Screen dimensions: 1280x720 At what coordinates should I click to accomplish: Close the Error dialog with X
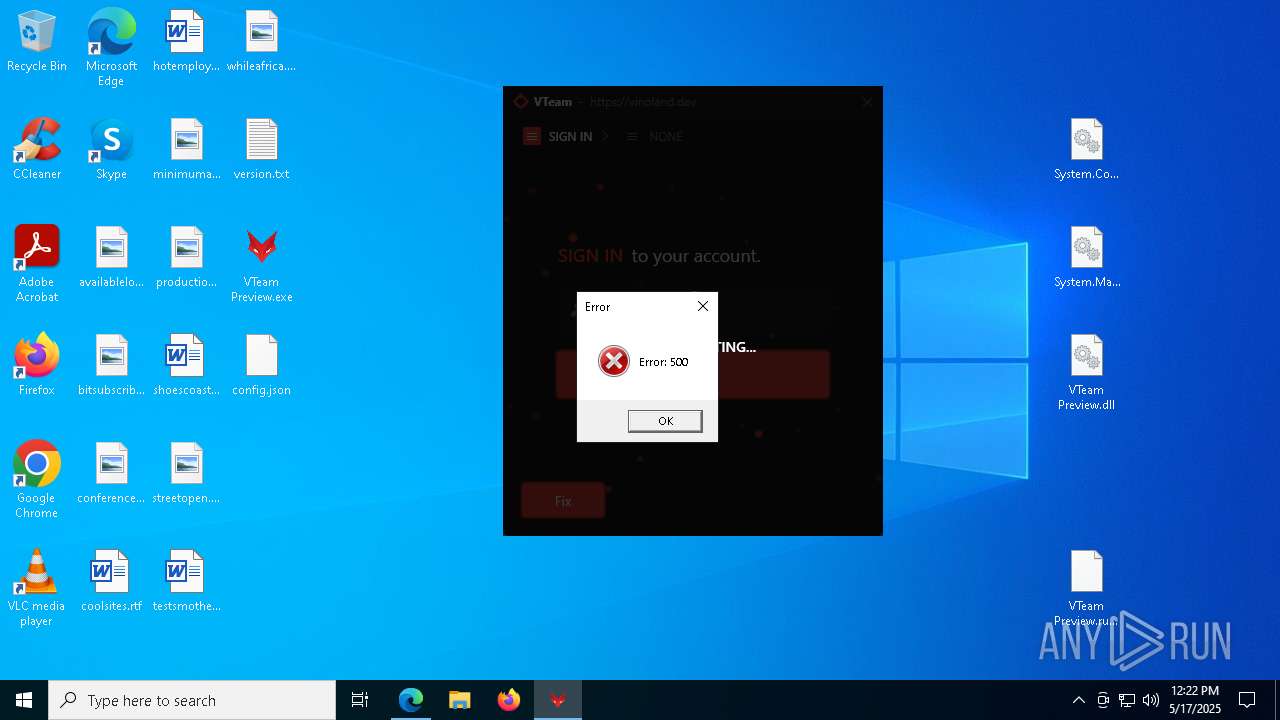coord(702,306)
